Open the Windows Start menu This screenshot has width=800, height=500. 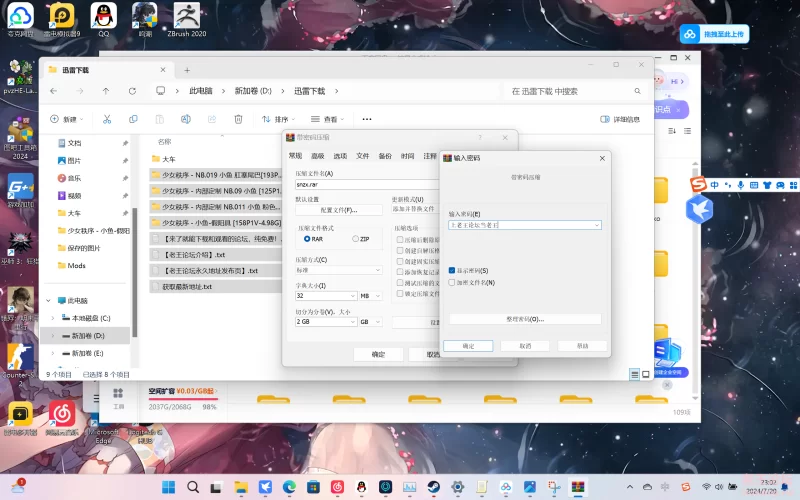pyautogui.click(x=168, y=487)
